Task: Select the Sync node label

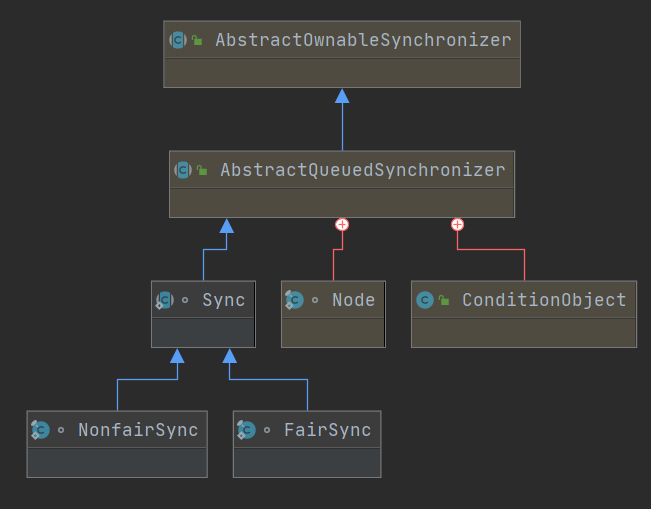Action: (224, 300)
